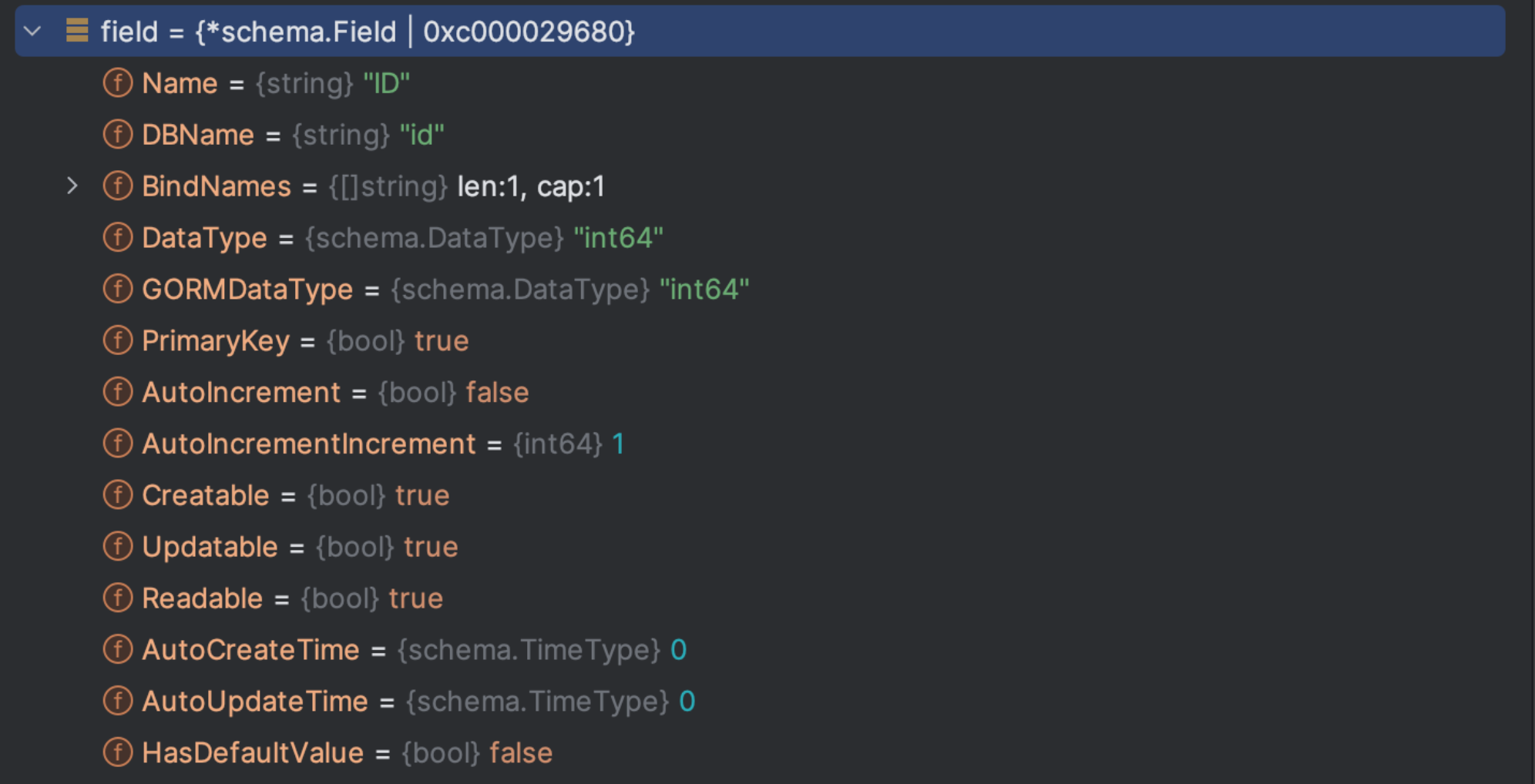Select the AutoIncrementIncrement row
Image resolution: width=1535 pixels, height=784 pixels.
tap(383, 444)
